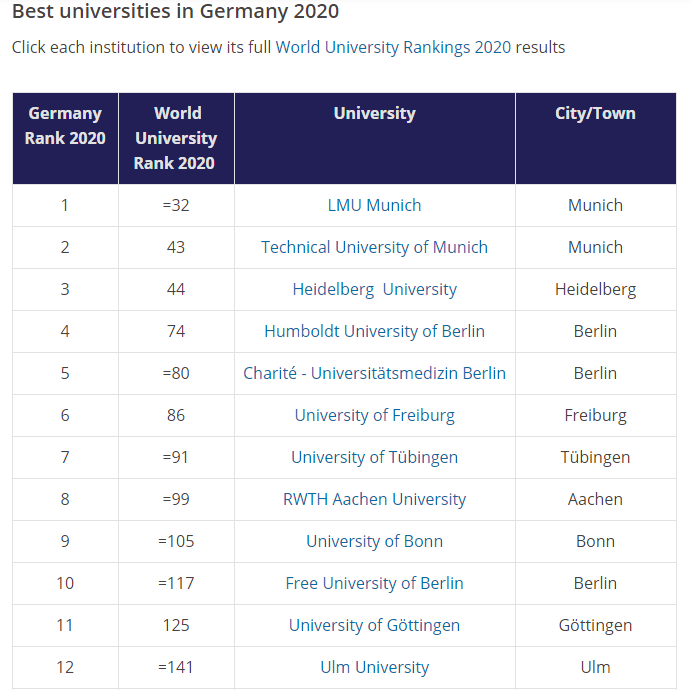Open University of Bonn link
Screen dimensions: 691x690
[375, 541]
